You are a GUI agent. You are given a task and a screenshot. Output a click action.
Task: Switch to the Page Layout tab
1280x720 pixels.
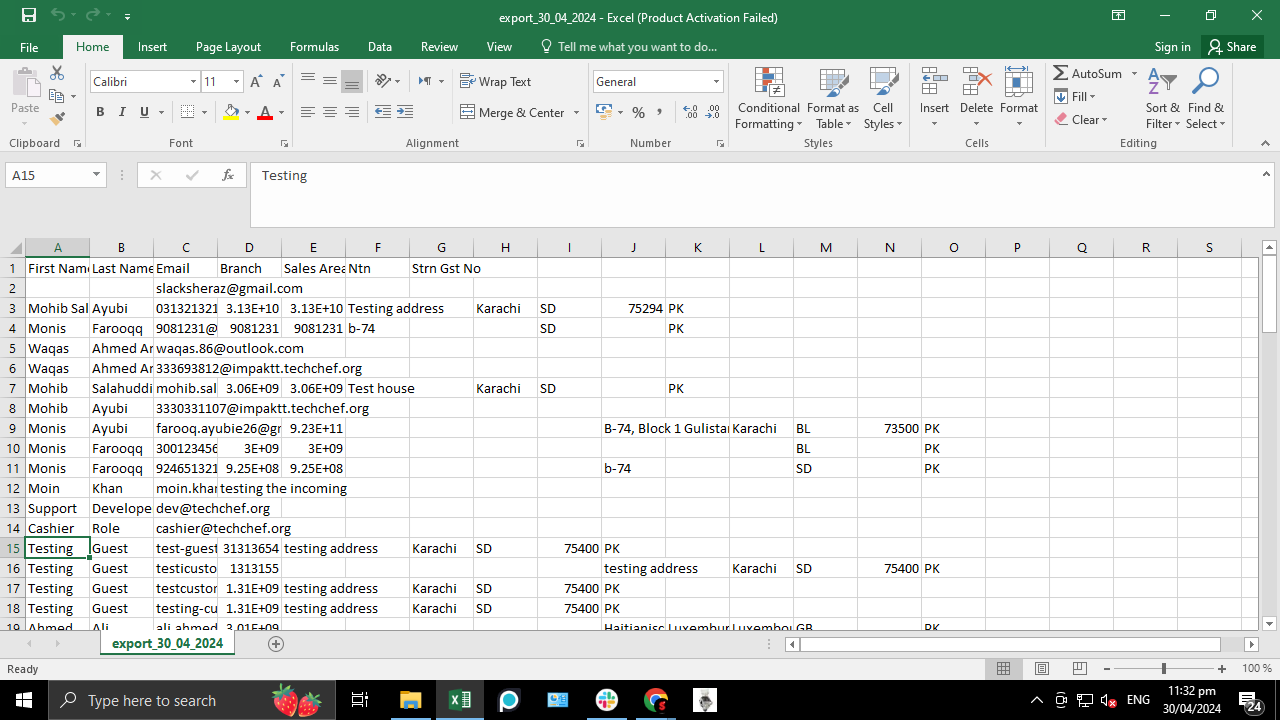[228, 47]
